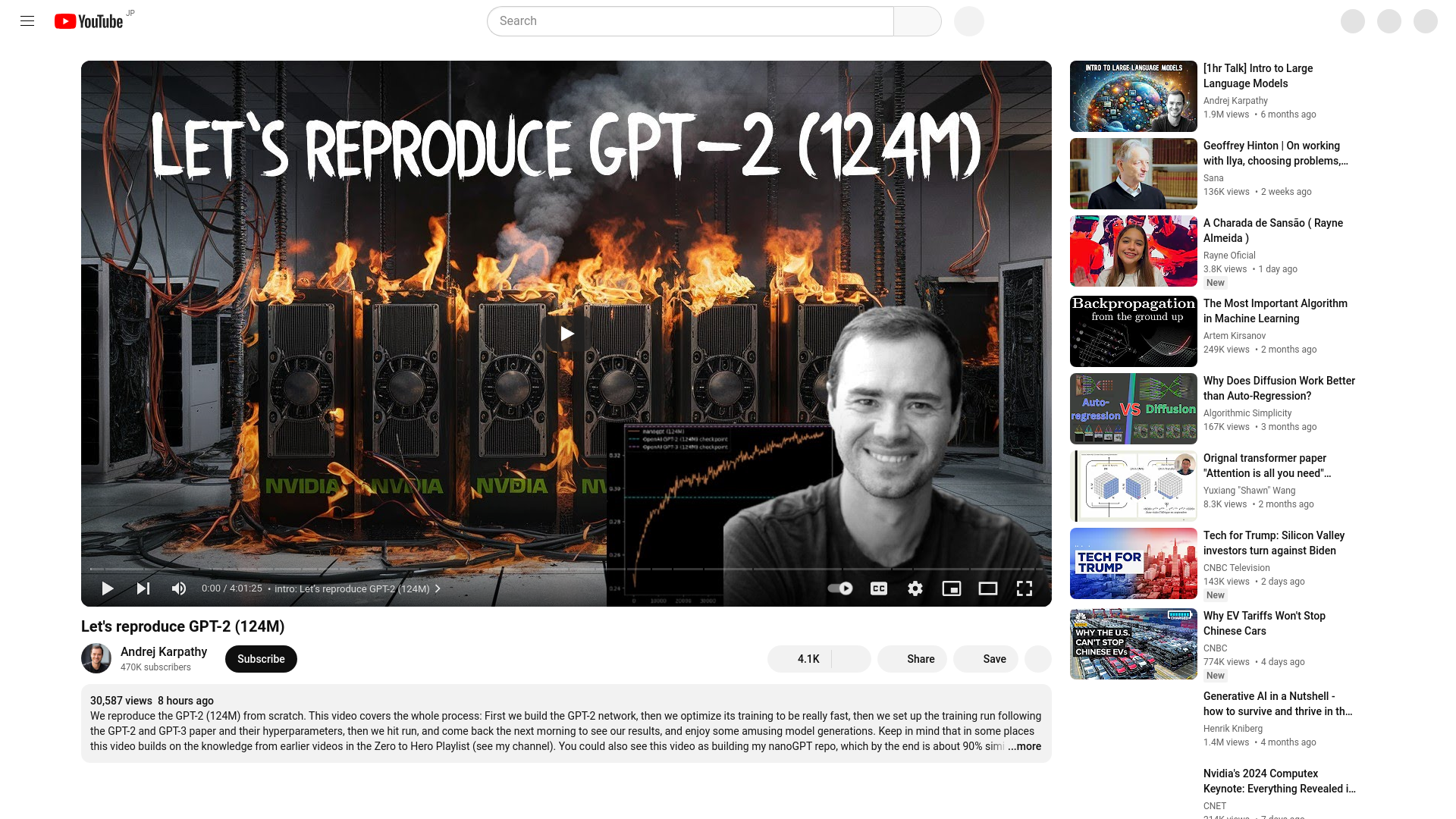Play the video from control bar

tap(107, 588)
